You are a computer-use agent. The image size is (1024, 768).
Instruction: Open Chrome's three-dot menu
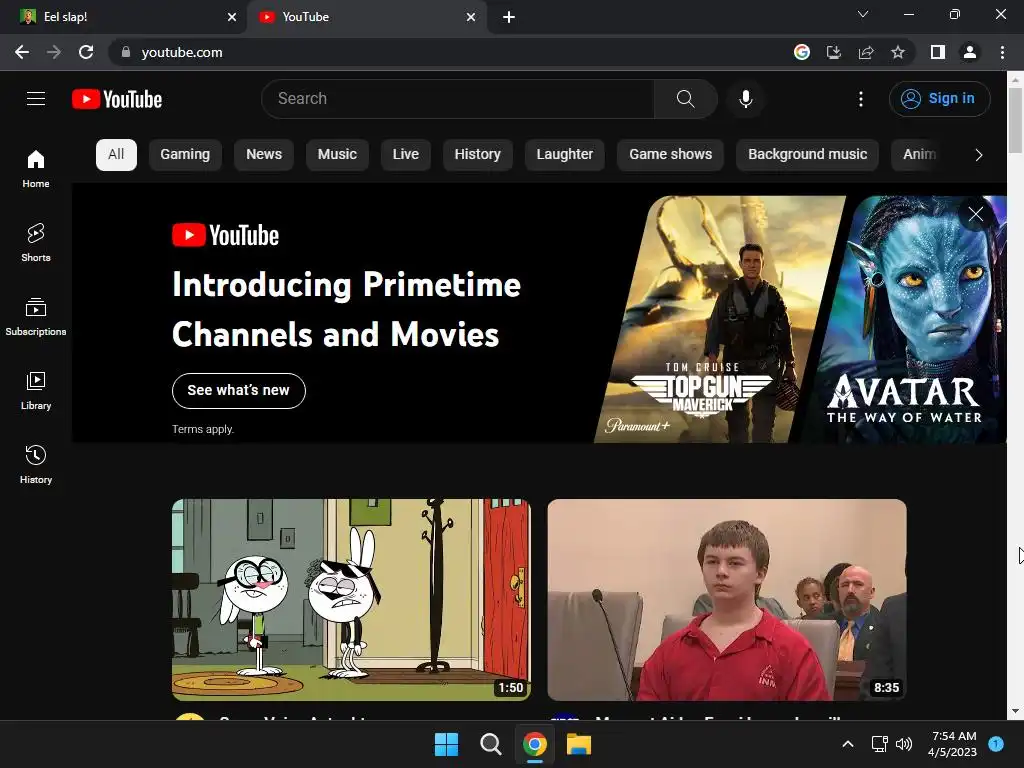click(1002, 52)
